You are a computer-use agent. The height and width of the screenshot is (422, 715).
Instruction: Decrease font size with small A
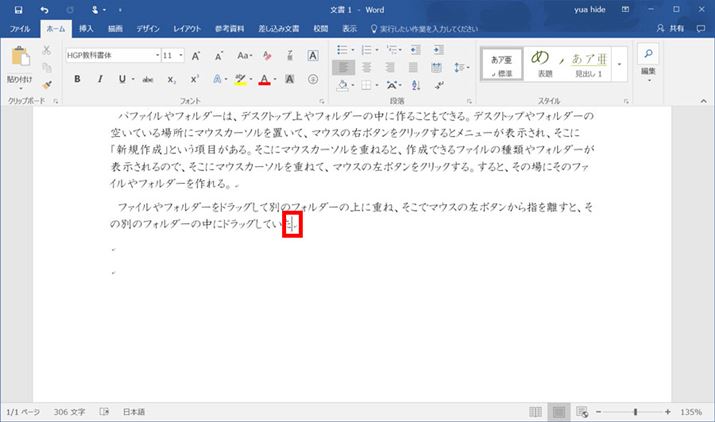tap(218, 56)
